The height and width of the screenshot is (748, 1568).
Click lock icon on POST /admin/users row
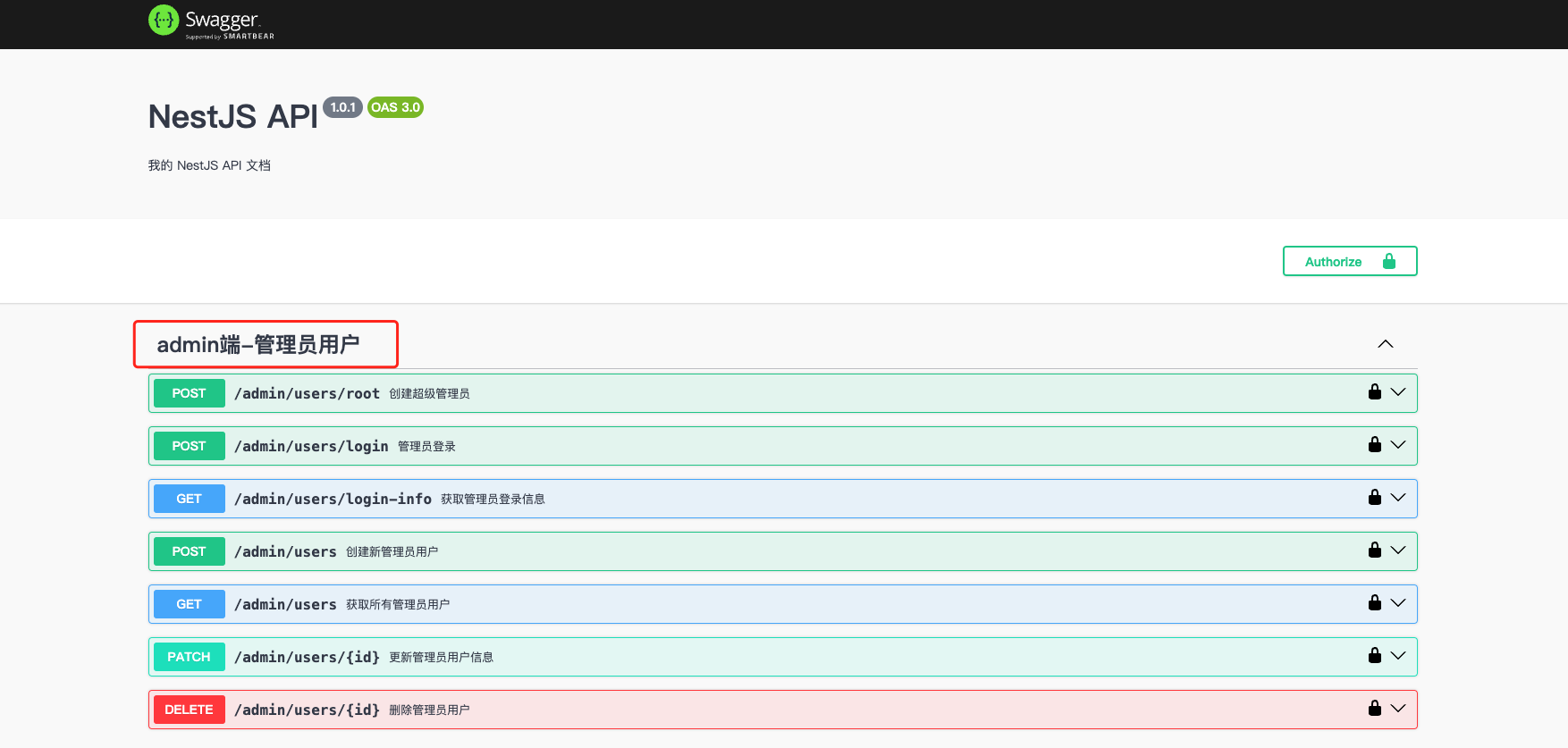point(1375,550)
